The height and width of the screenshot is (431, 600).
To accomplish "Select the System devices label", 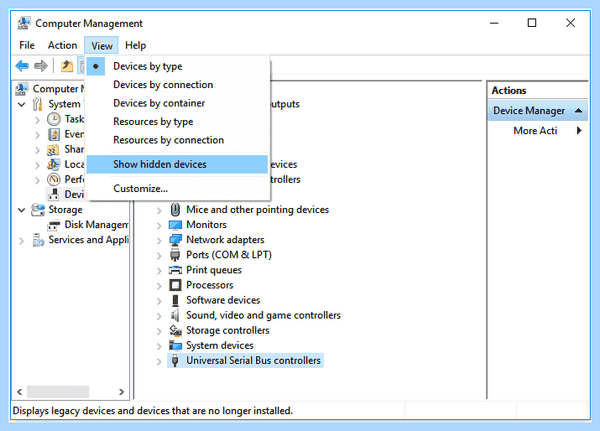I will [x=220, y=346].
